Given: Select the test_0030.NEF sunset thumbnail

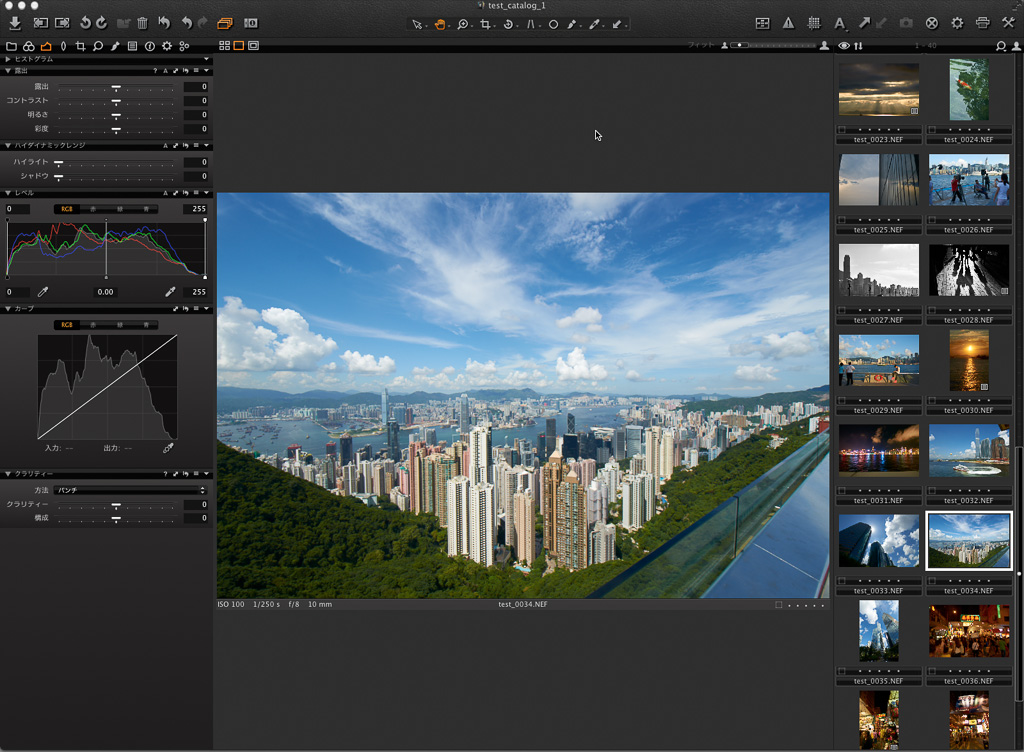Looking at the screenshot, I should click(x=968, y=360).
